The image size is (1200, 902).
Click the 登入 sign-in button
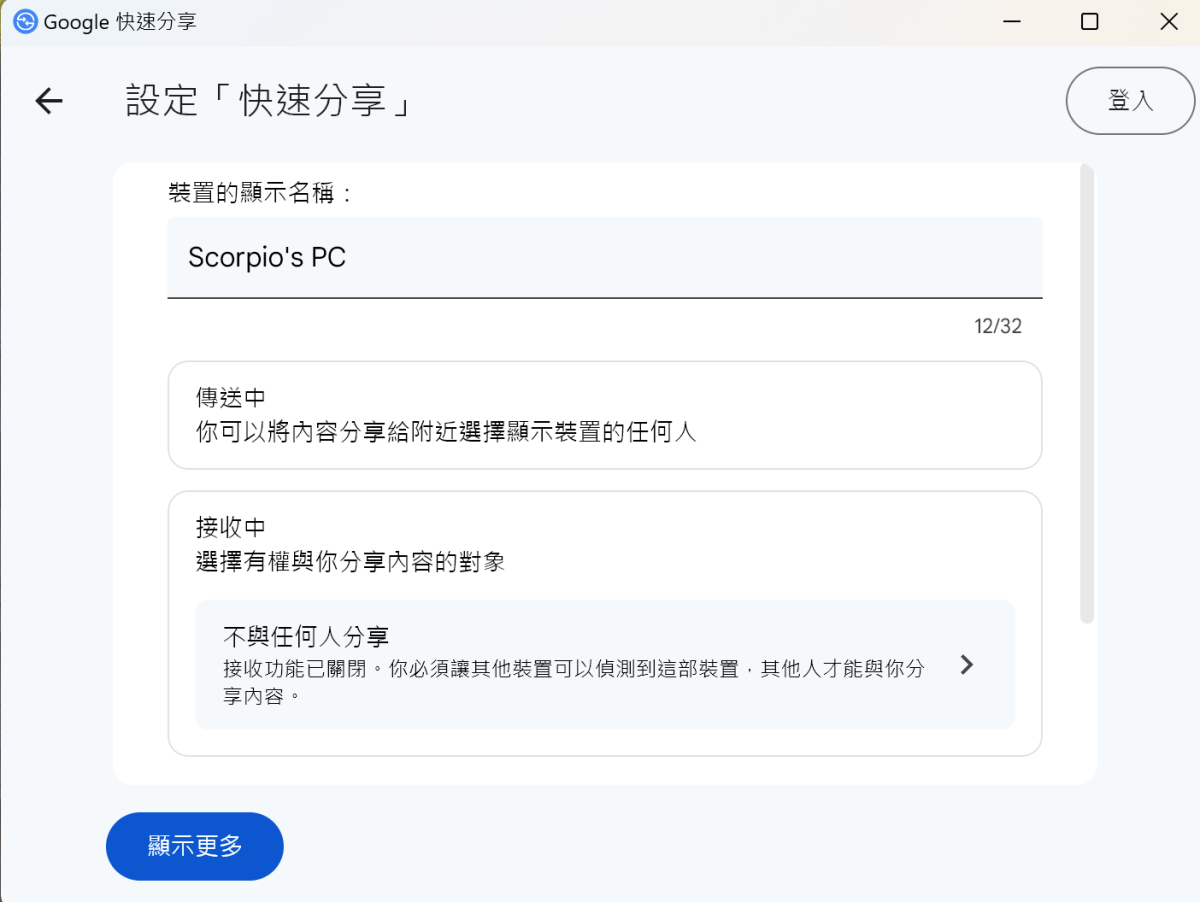tap(1130, 100)
